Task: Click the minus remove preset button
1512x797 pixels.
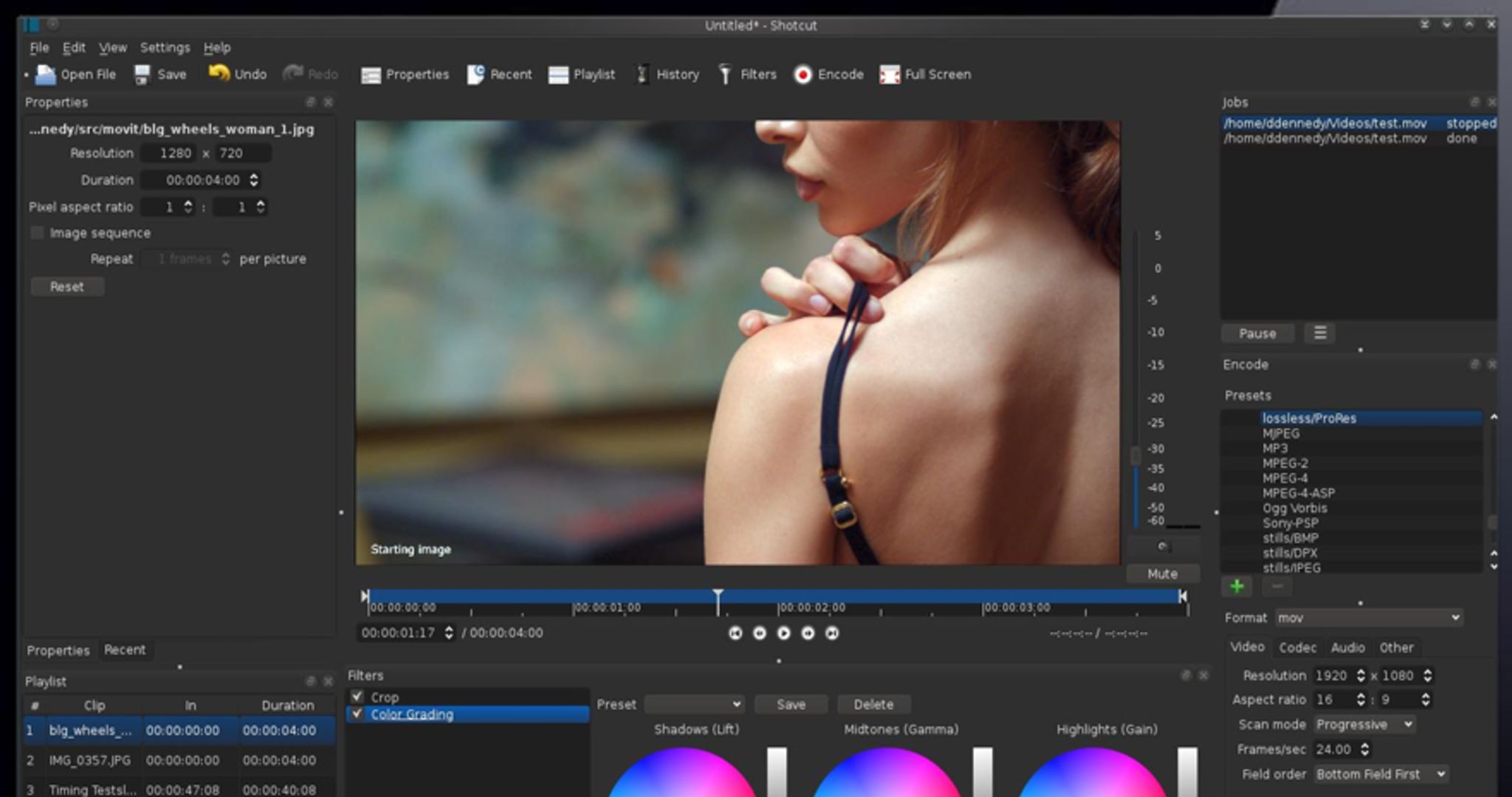Action: click(1277, 587)
